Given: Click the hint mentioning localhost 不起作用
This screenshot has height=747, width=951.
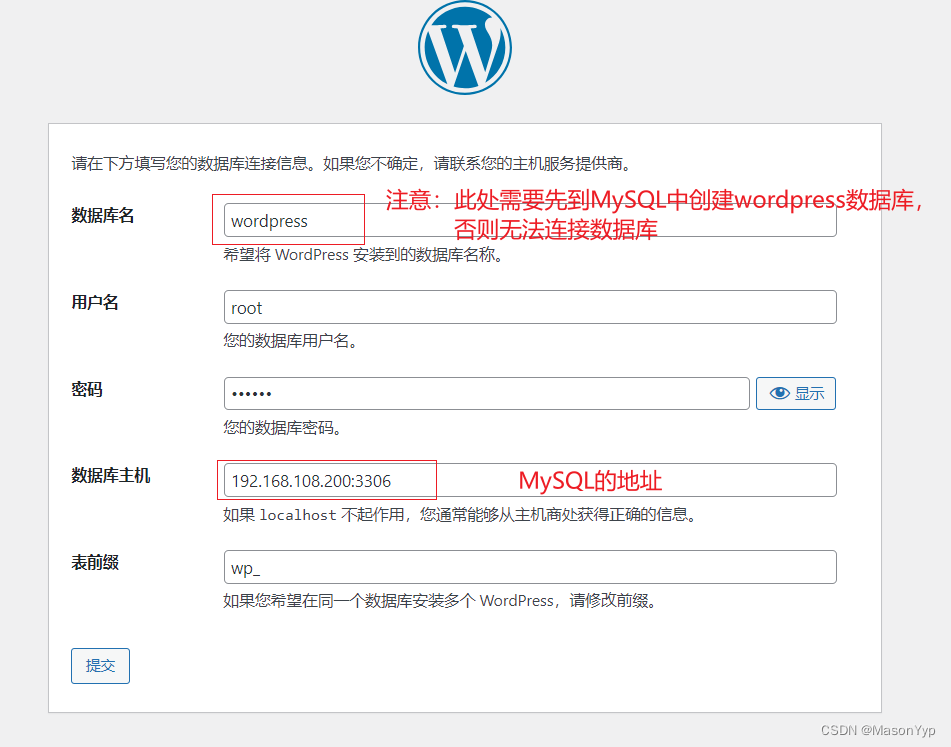Looking at the screenshot, I should click(x=459, y=515).
